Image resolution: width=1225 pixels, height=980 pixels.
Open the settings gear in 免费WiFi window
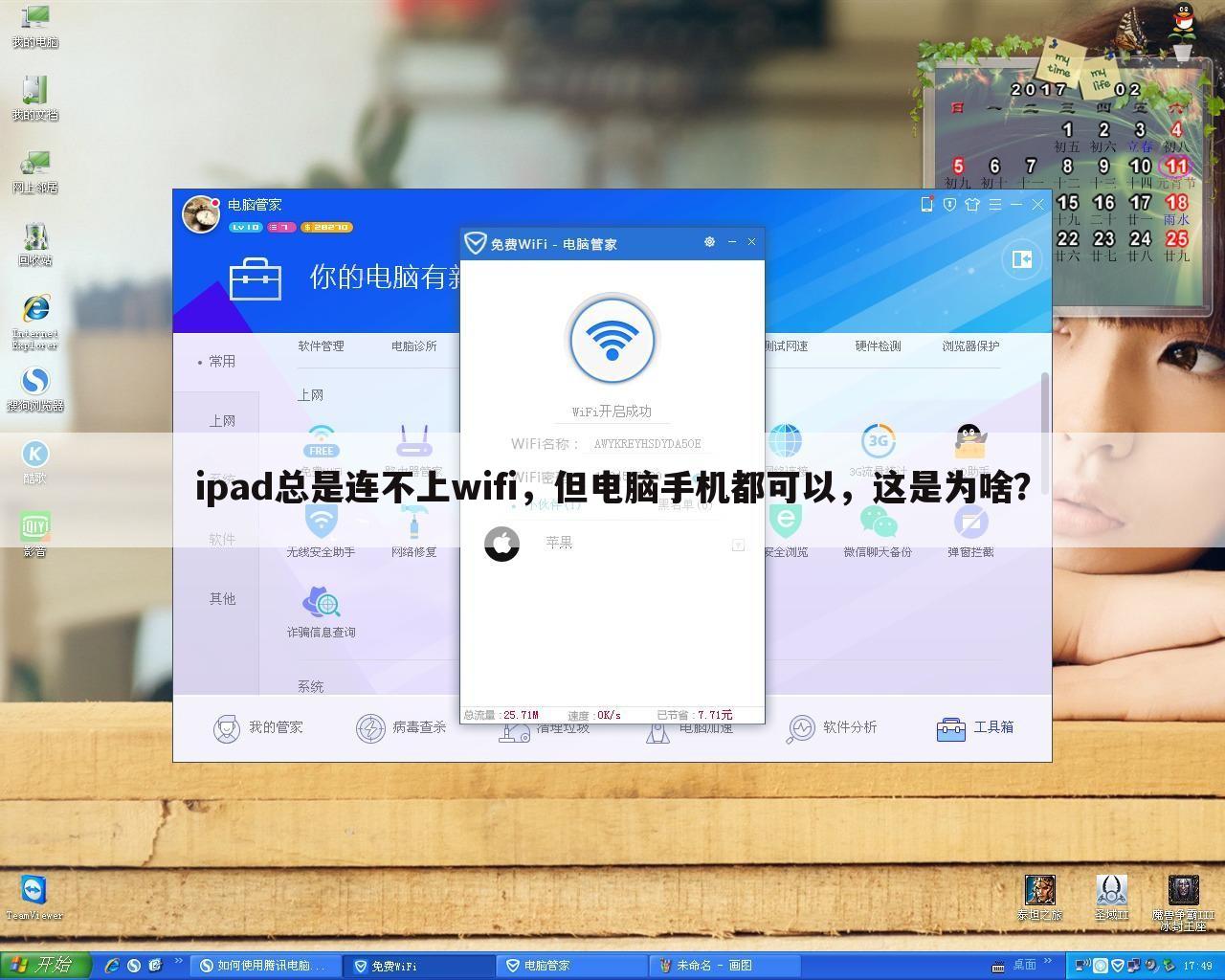point(709,242)
